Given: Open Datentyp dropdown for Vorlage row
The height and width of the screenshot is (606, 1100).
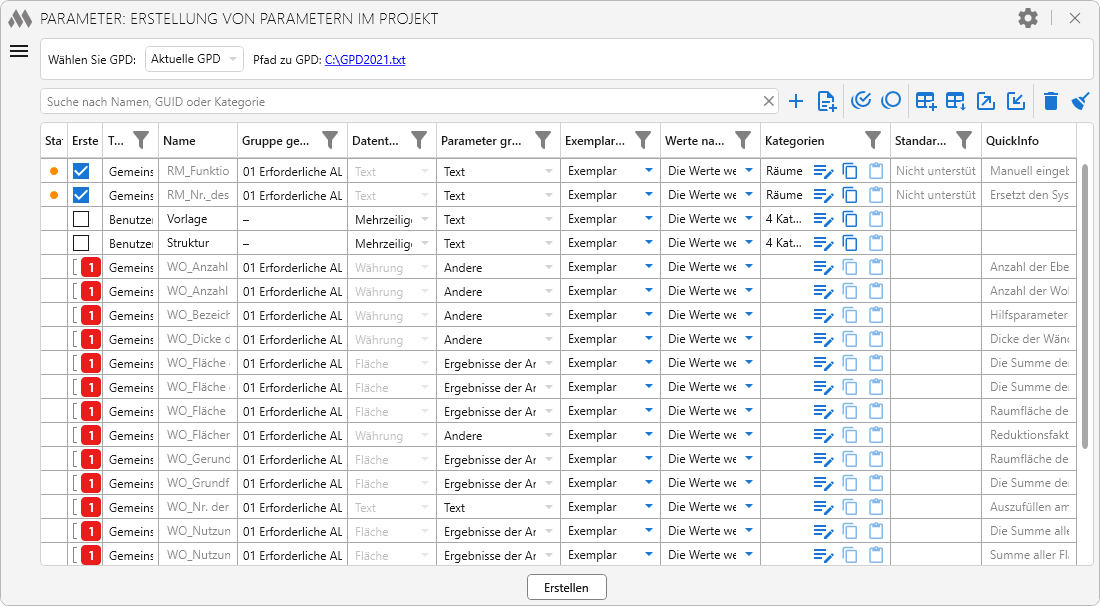Looking at the screenshot, I should (424, 219).
